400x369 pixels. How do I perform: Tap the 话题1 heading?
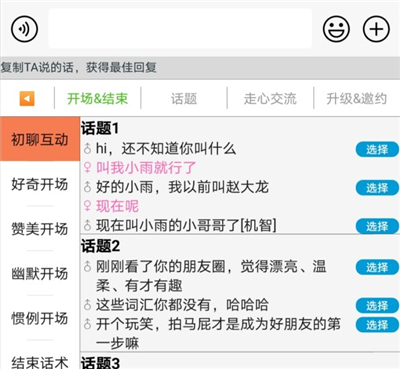pyautogui.click(x=100, y=128)
